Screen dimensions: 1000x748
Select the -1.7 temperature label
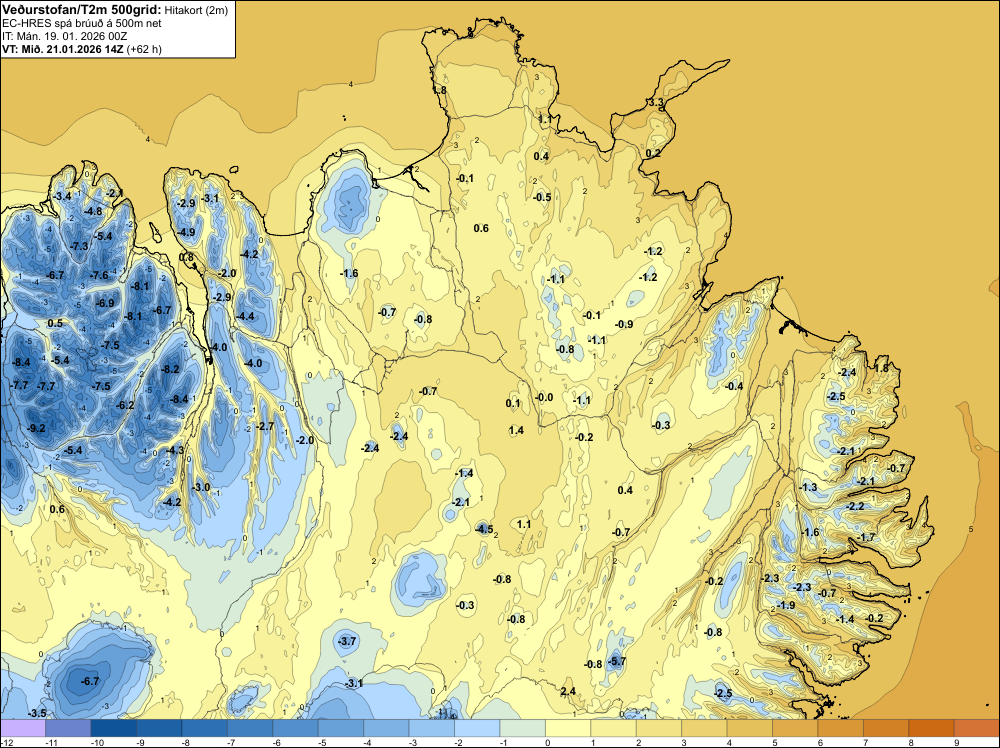click(867, 537)
